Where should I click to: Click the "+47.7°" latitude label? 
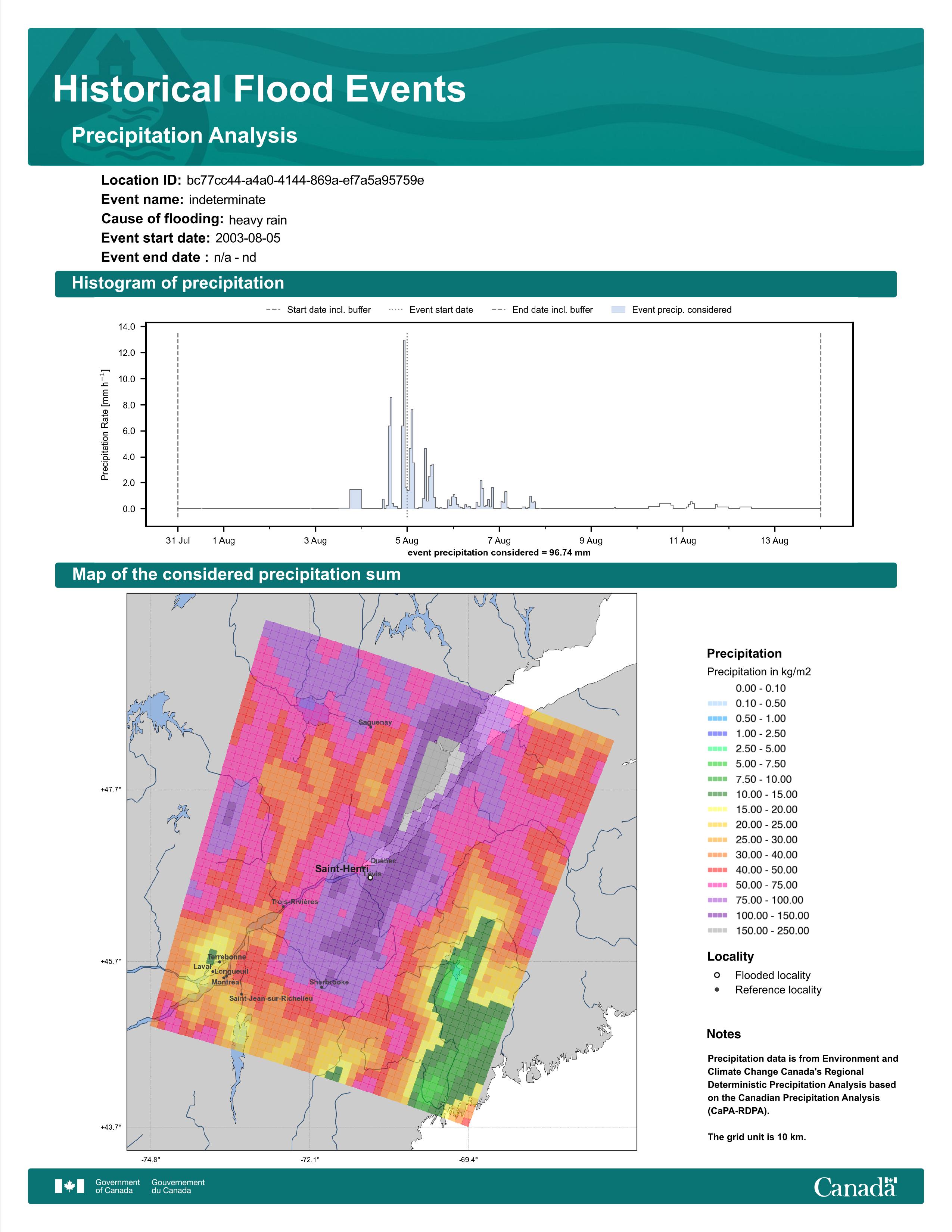111,790
